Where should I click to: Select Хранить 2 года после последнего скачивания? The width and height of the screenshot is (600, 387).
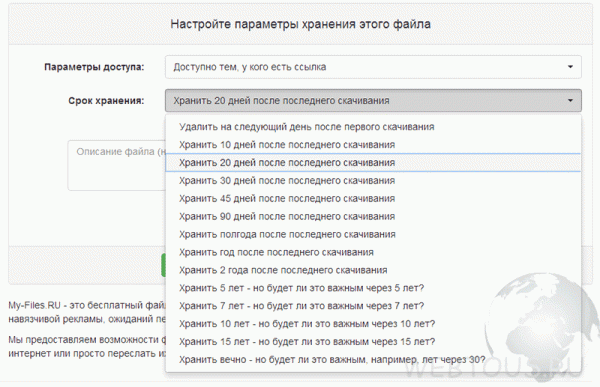(x=373, y=270)
